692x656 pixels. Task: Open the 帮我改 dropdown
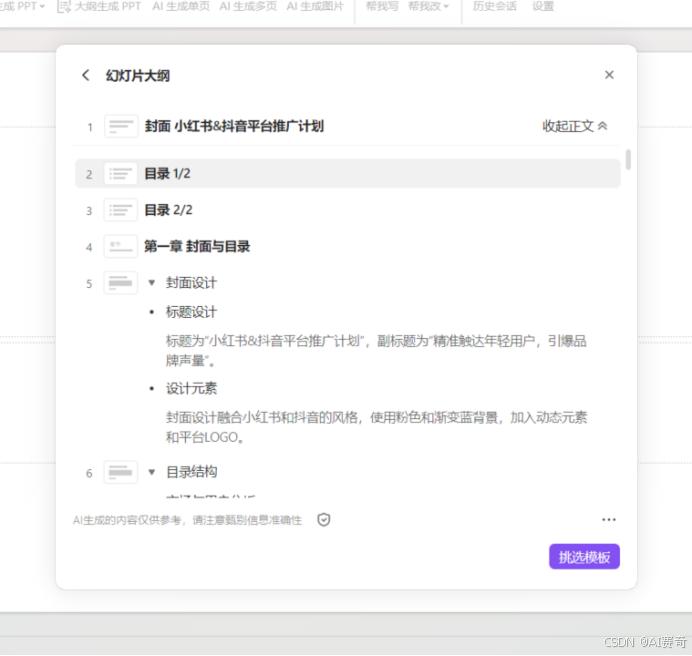[429, 7]
